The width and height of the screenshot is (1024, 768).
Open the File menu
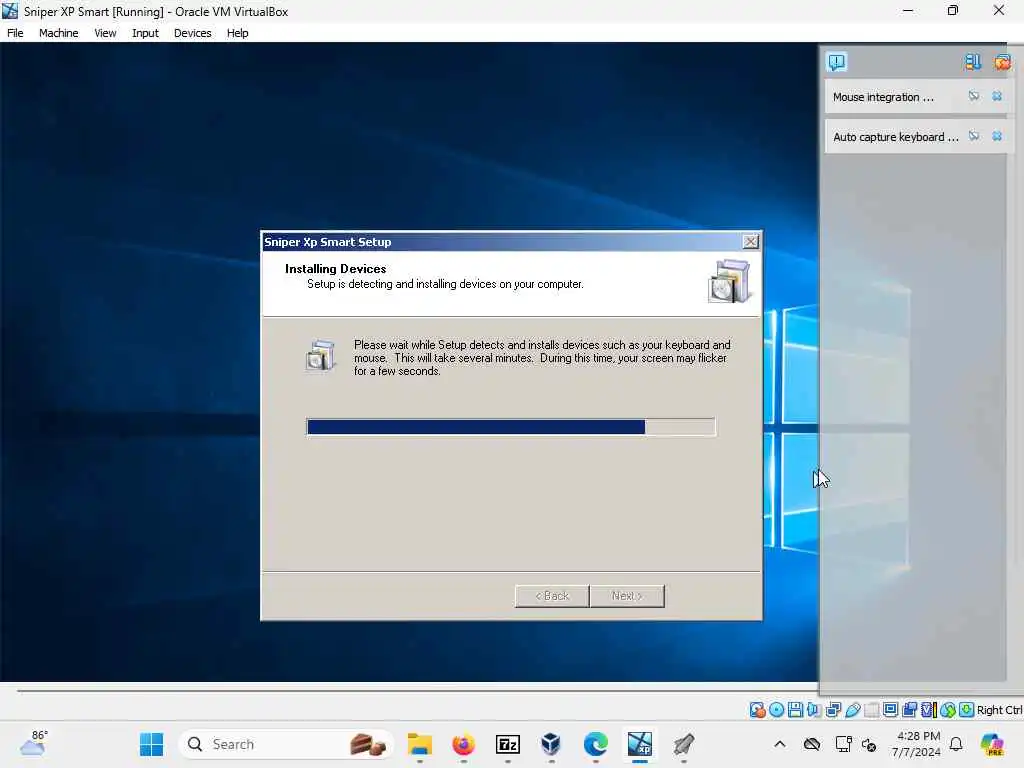click(15, 33)
